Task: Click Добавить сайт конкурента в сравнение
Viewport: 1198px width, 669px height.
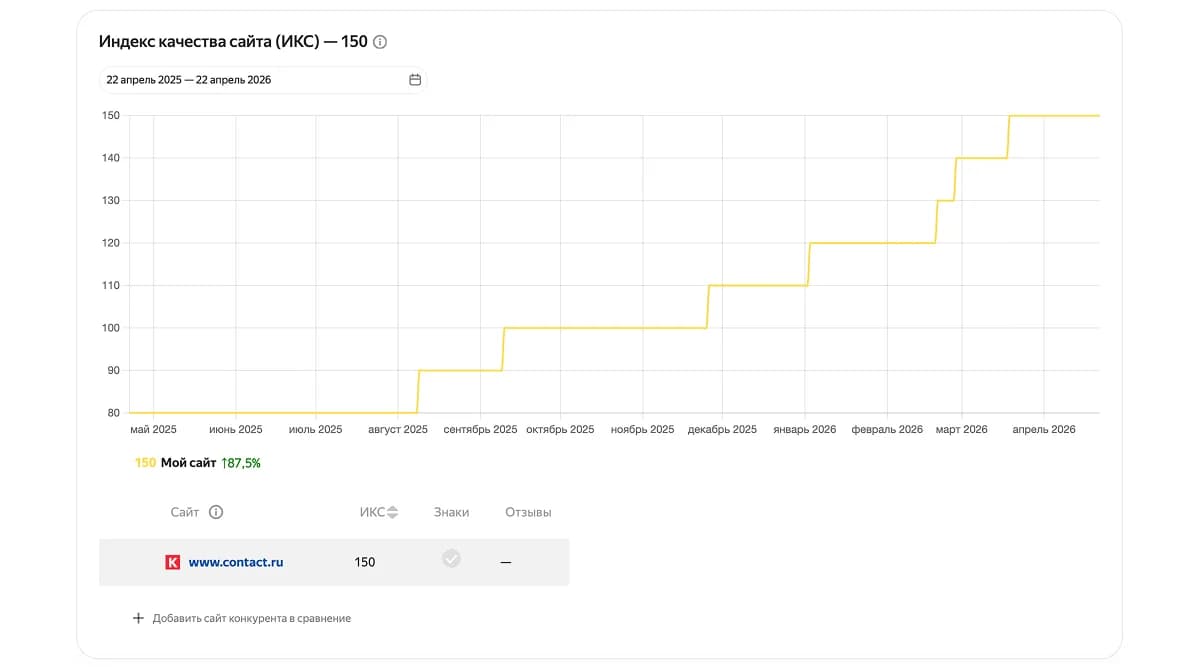Action: pos(251,619)
